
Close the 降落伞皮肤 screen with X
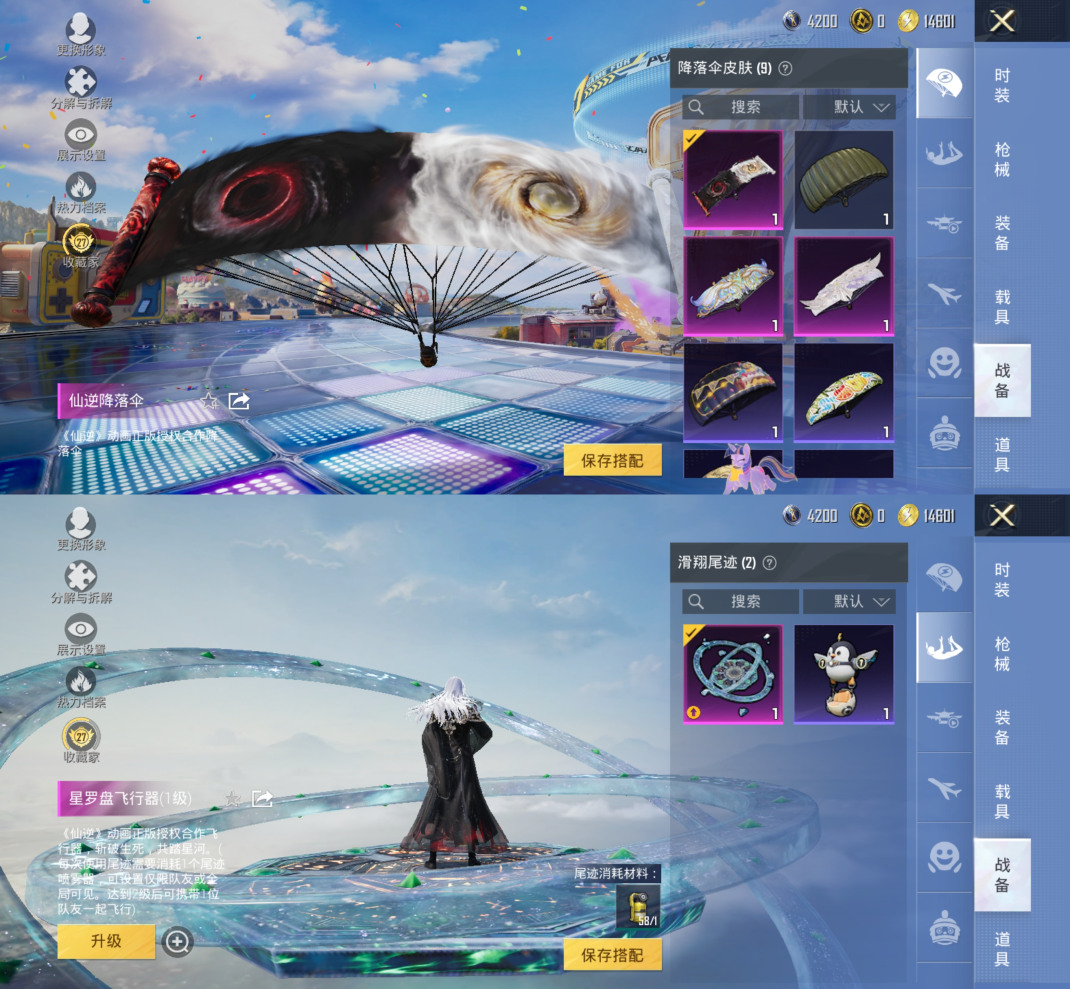1002,21
